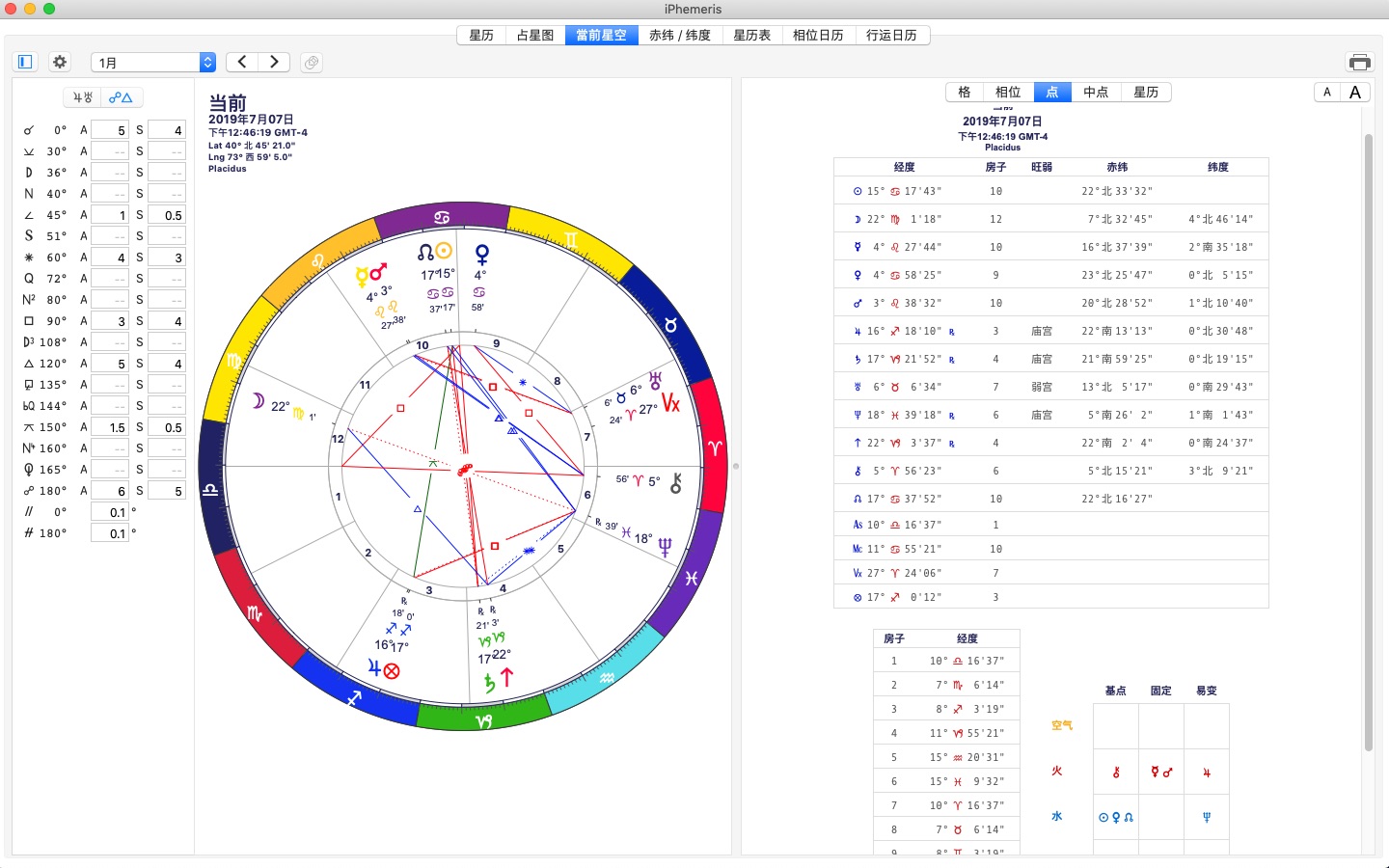
Task: Decrease text size with small A
Action: (x=1327, y=93)
